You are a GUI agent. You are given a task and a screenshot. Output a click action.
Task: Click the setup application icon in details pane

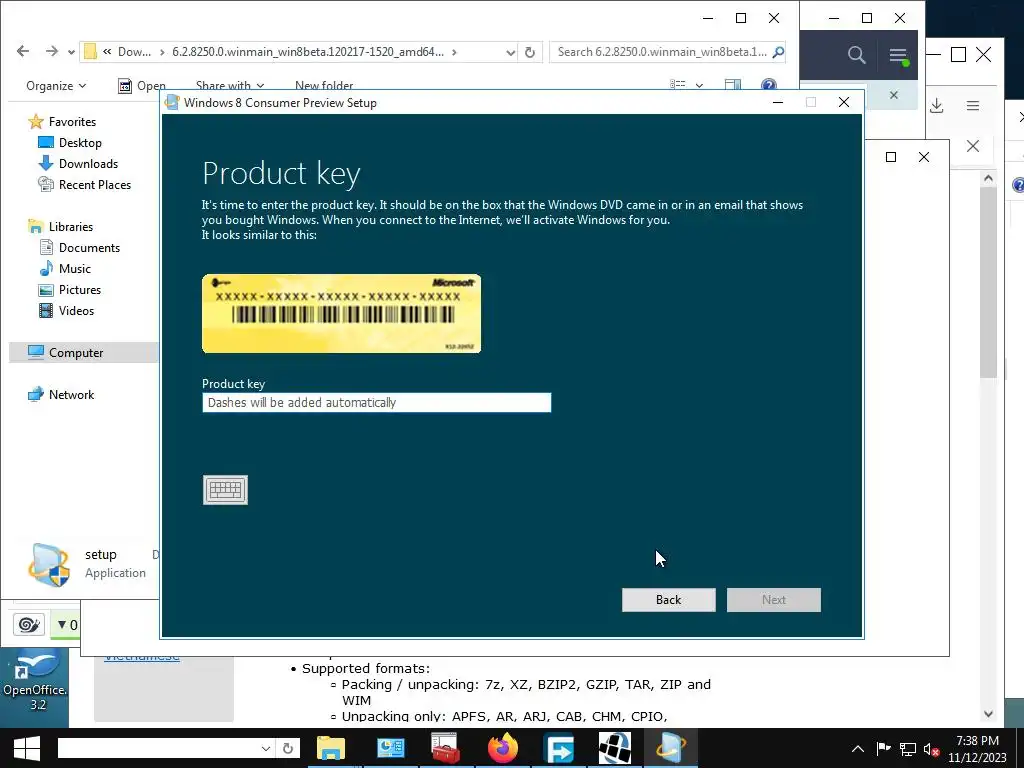click(48, 564)
